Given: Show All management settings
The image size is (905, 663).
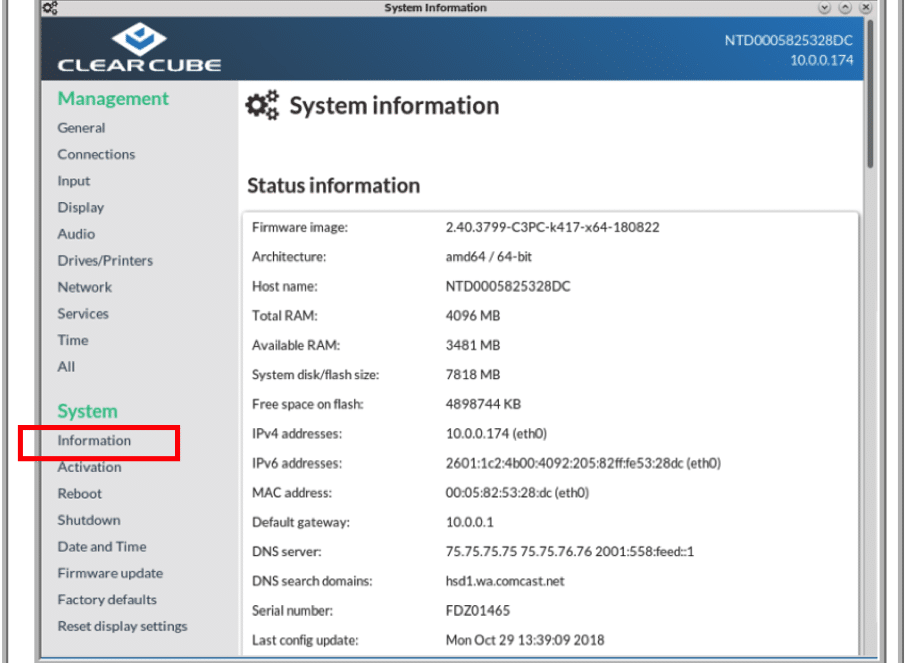Looking at the screenshot, I should click(66, 366).
